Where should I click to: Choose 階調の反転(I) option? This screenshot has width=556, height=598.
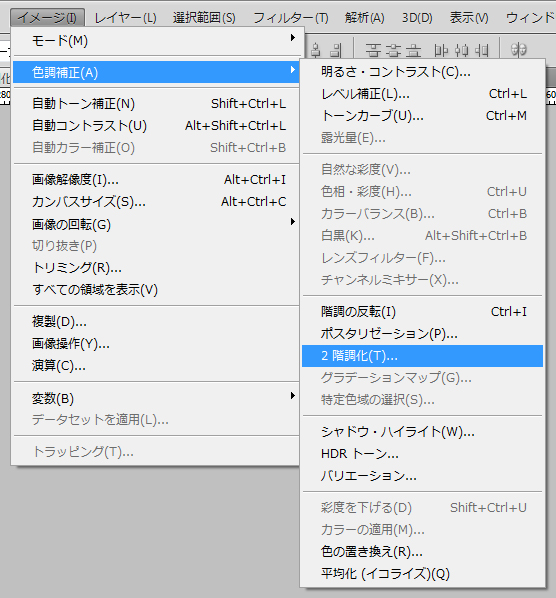(x=422, y=312)
